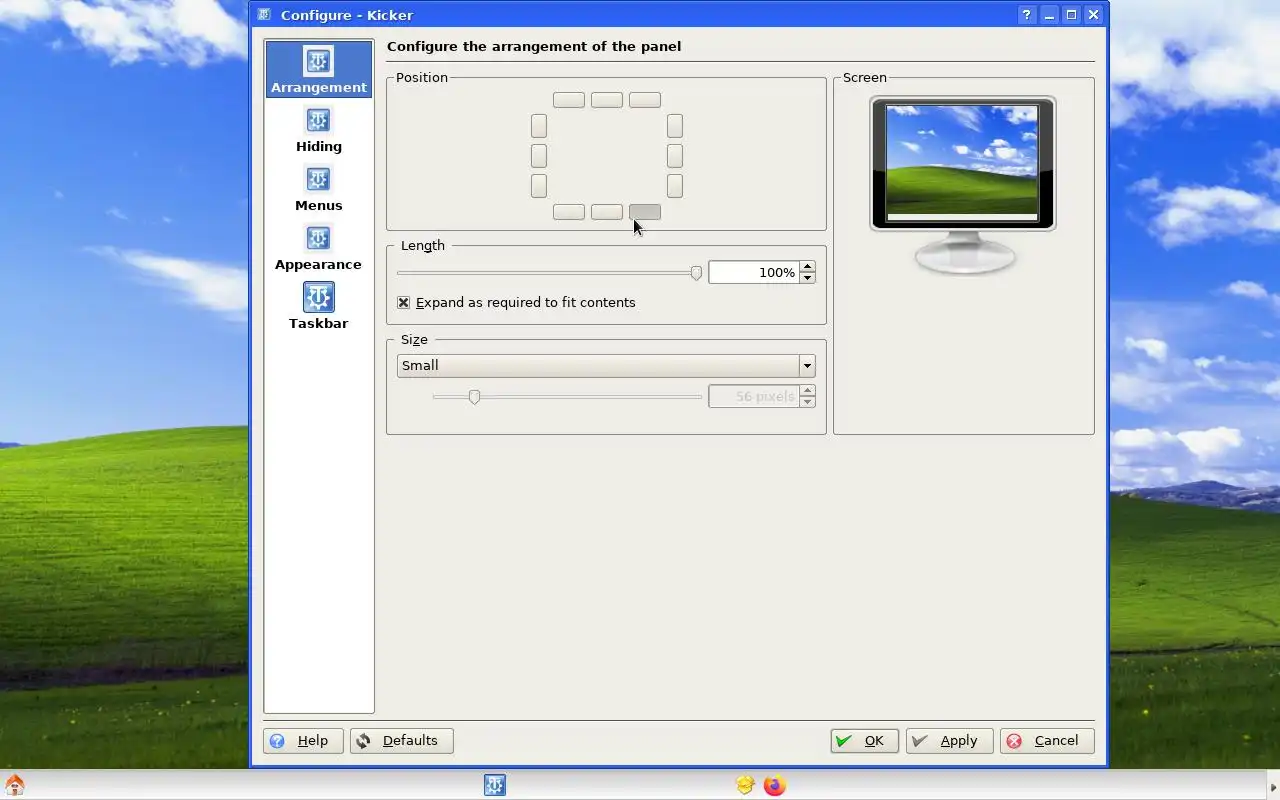Confirm changes with OK button
The height and width of the screenshot is (800, 1280).
tap(864, 741)
